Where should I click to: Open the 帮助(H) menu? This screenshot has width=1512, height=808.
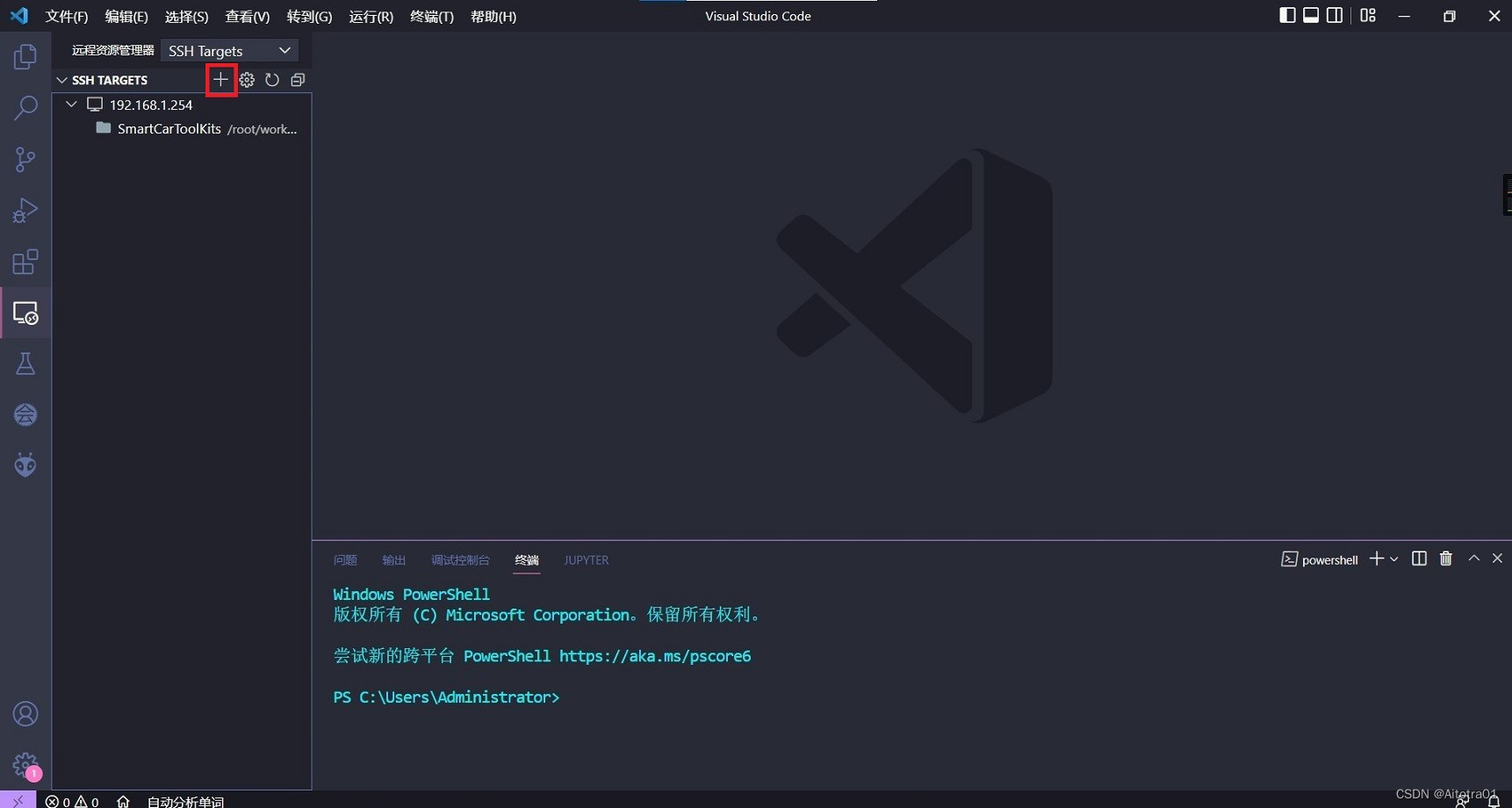coord(493,17)
